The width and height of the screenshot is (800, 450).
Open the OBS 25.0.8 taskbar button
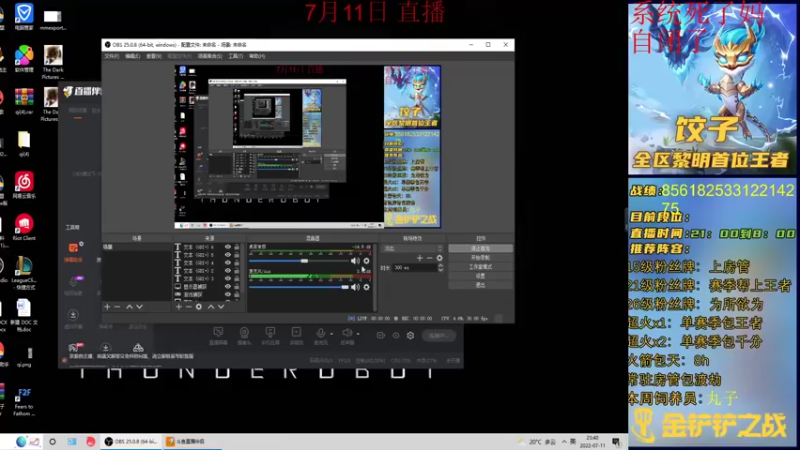point(132,441)
